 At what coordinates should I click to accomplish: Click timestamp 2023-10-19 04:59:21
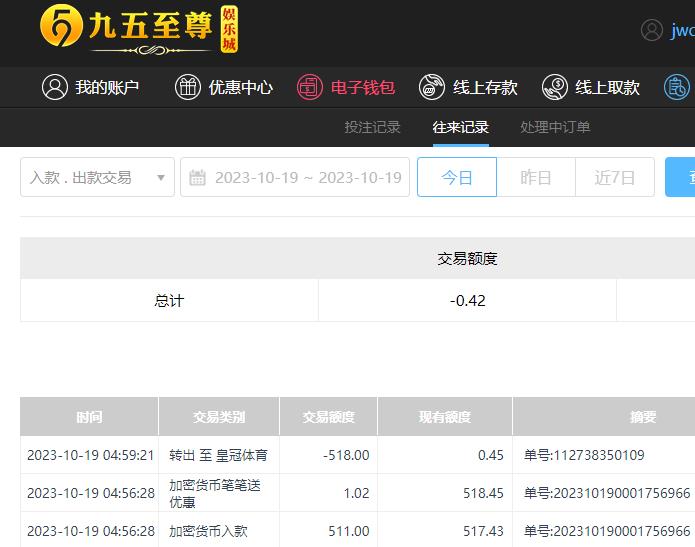[x=90, y=455]
